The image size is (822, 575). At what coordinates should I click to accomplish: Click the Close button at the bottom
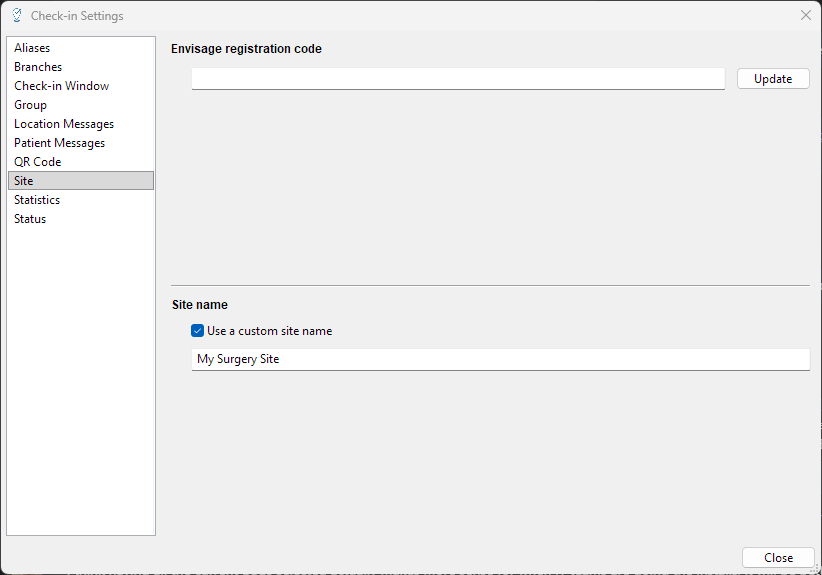pyautogui.click(x=778, y=558)
